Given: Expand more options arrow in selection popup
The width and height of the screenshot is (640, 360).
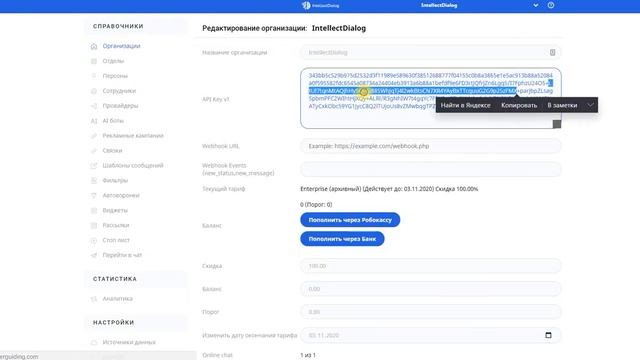Looking at the screenshot, I should [x=590, y=105].
